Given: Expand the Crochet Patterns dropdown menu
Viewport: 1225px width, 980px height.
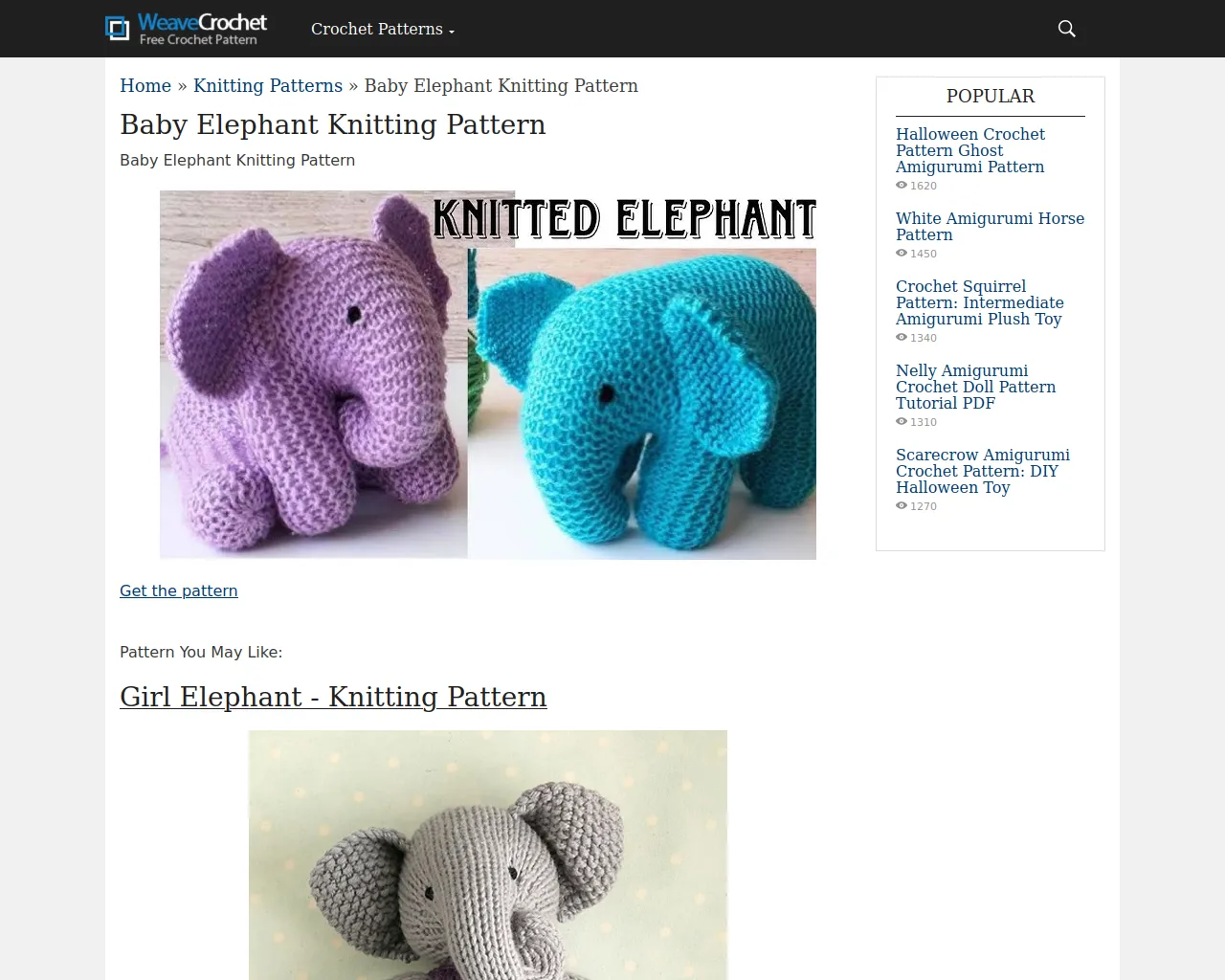Looking at the screenshot, I should [x=383, y=29].
